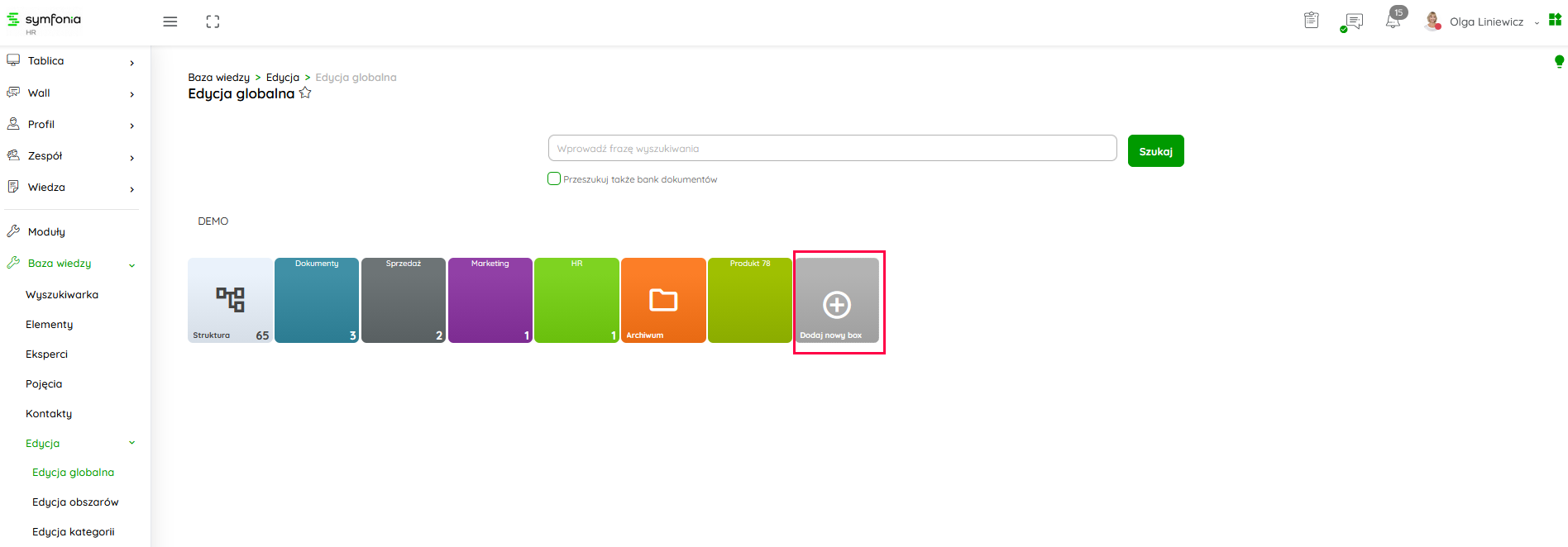Click Dodaj nowy box tile

pos(837,301)
